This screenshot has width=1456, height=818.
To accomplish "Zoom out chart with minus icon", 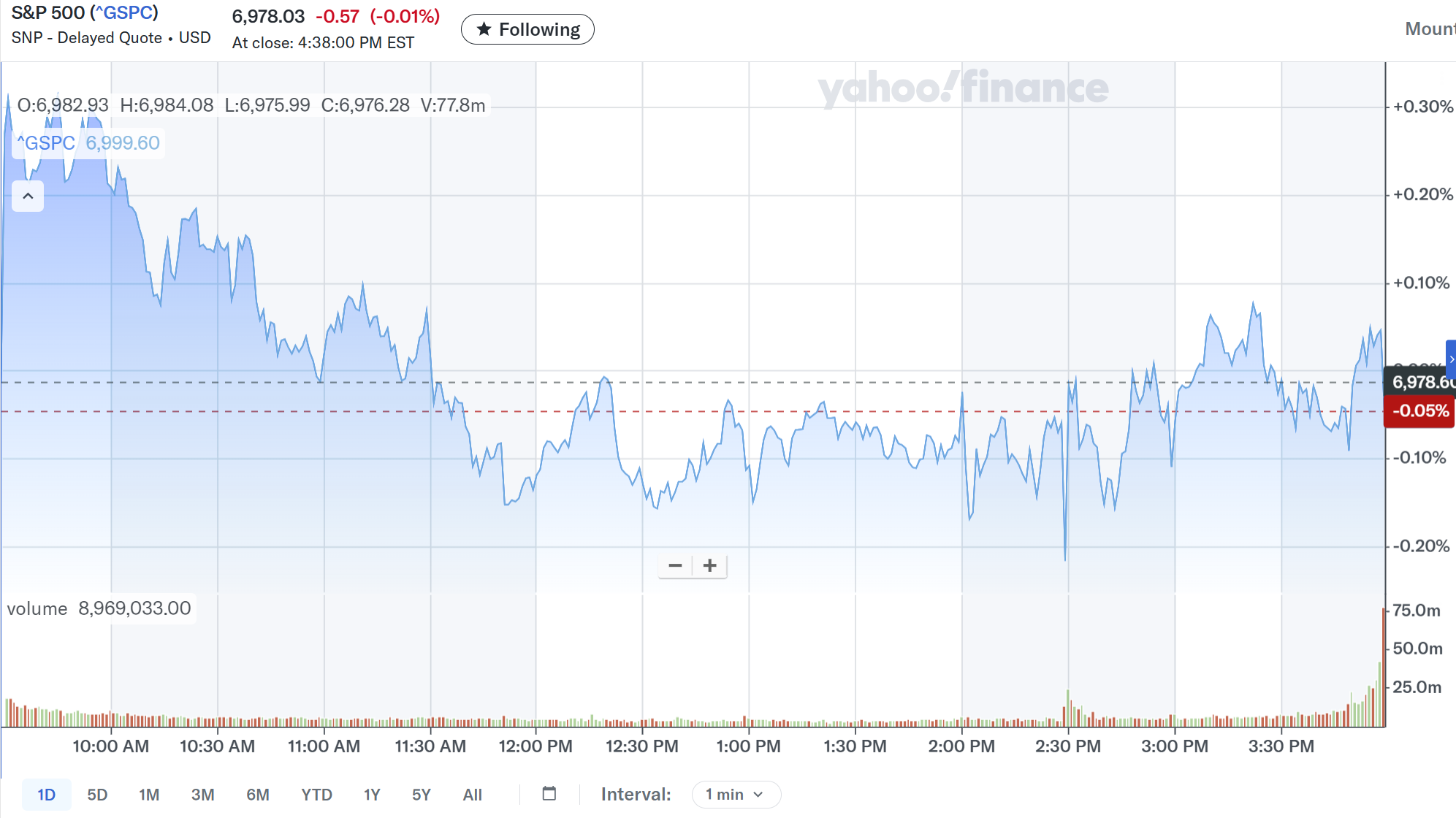I will tap(675, 565).
